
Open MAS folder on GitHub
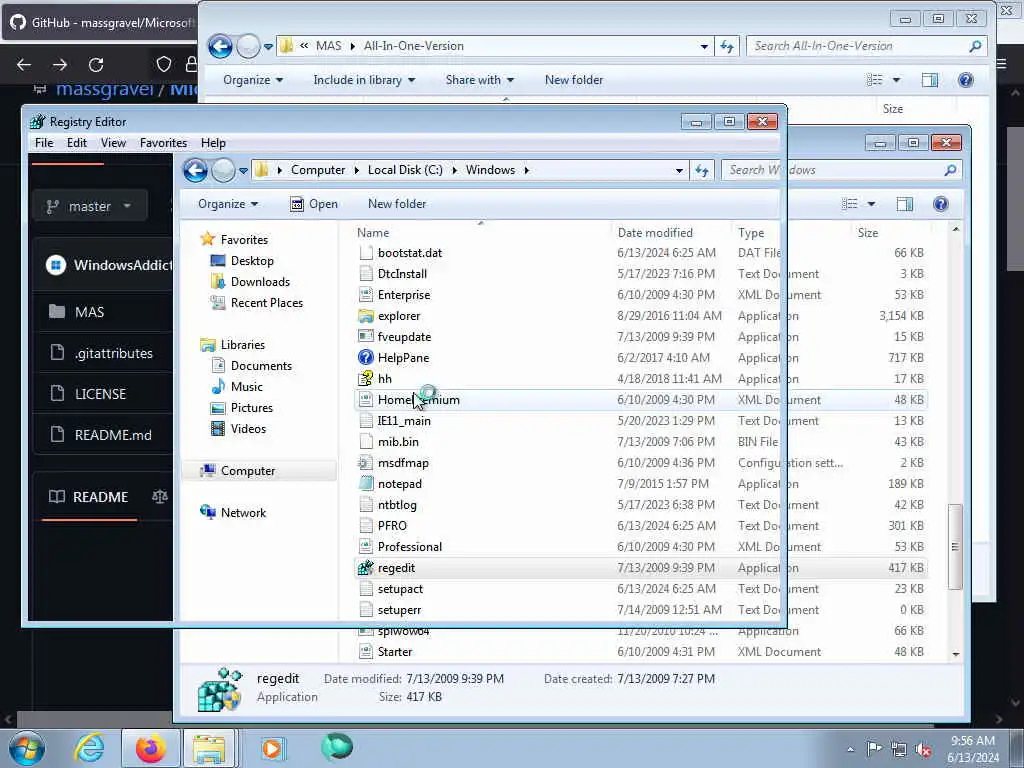89,312
